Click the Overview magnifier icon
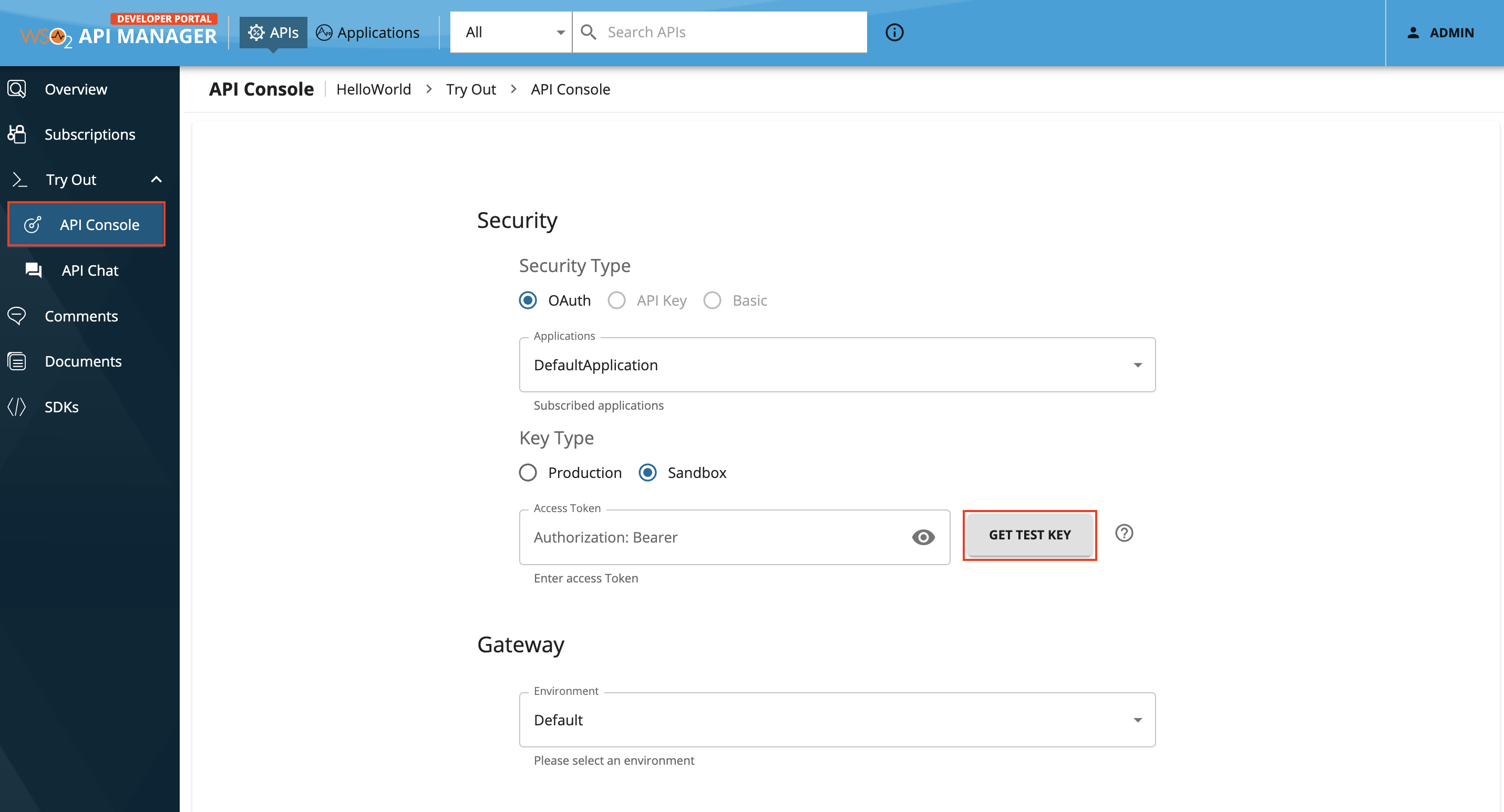Viewport: 1504px width, 812px height. tap(16, 89)
